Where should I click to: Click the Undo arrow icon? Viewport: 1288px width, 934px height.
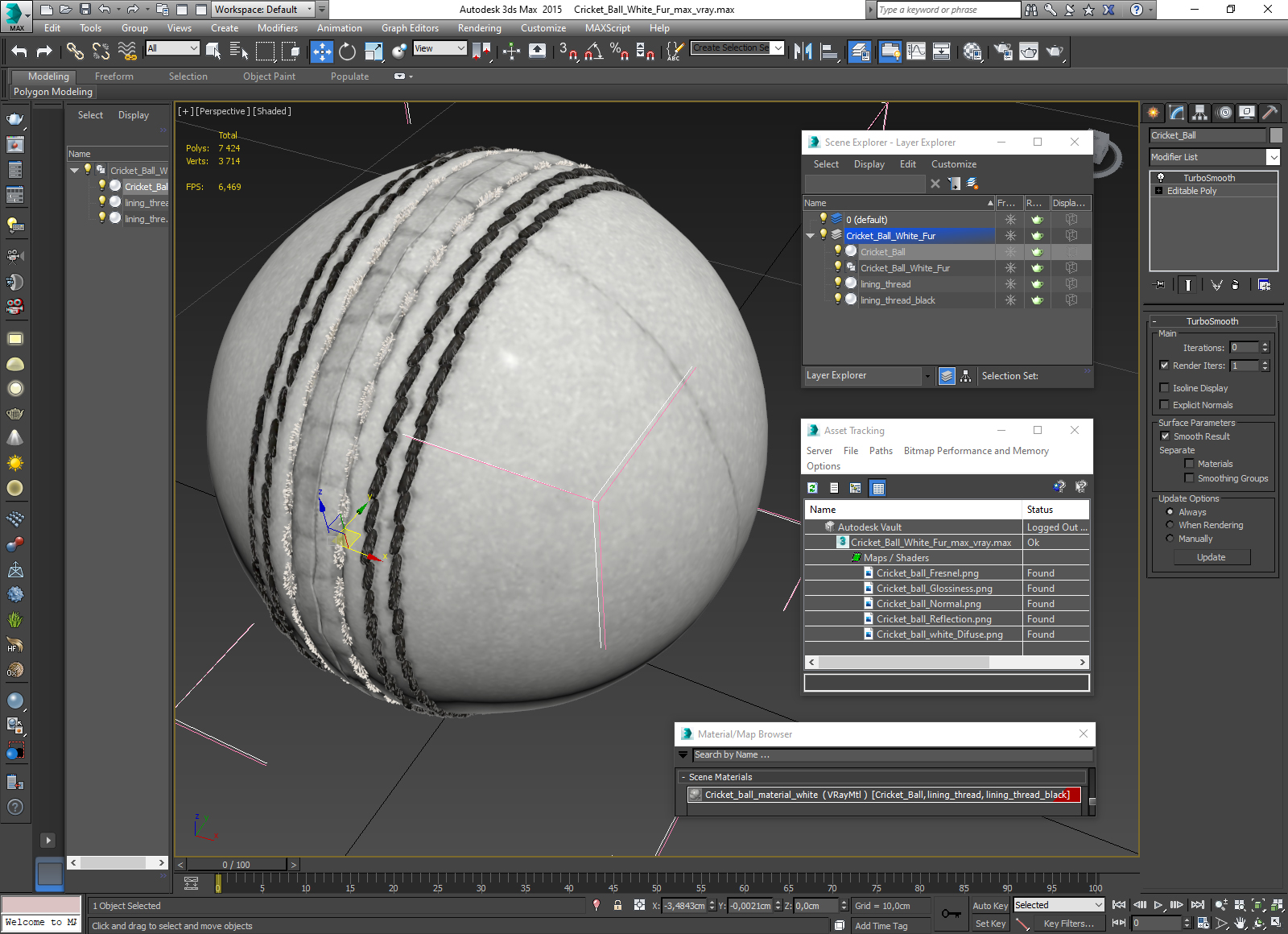(19, 52)
